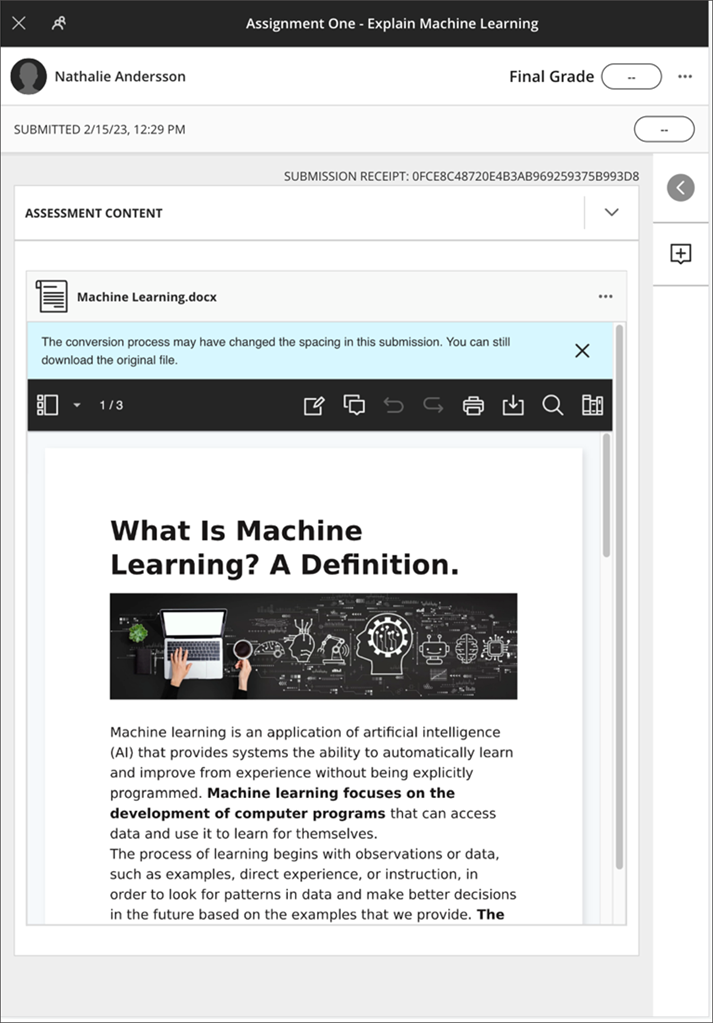
Task: Select the annotation edit tool
Action: coord(314,405)
